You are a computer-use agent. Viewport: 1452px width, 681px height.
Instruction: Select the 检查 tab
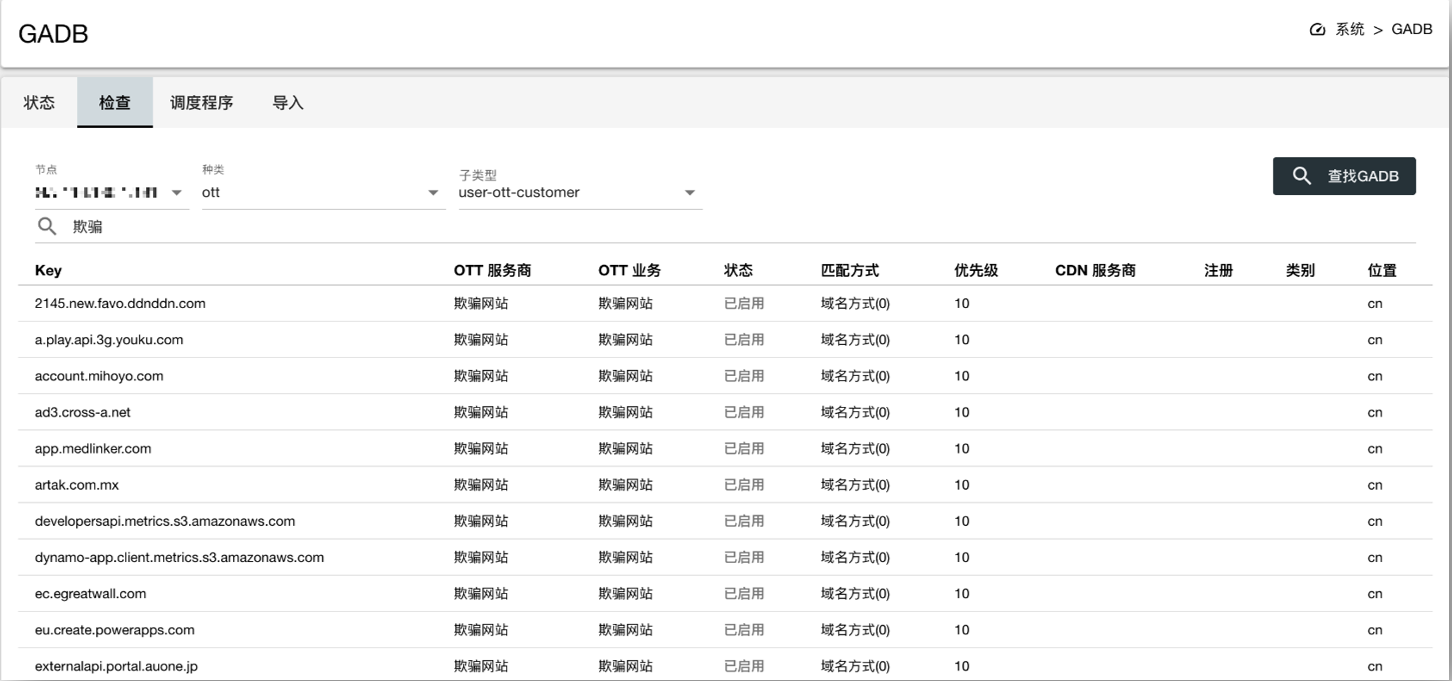[x=115, y=103]
